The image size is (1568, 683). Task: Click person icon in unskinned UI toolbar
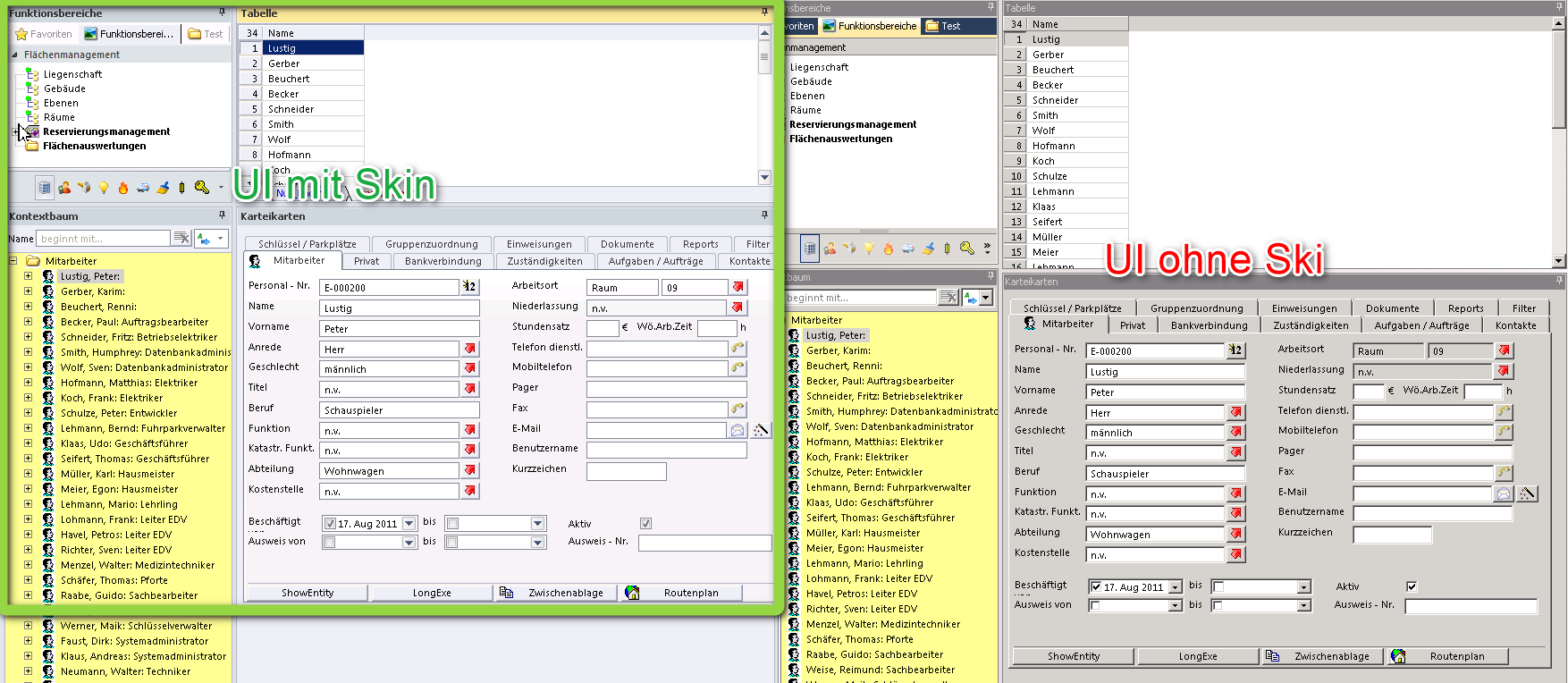tap(830, 249)
